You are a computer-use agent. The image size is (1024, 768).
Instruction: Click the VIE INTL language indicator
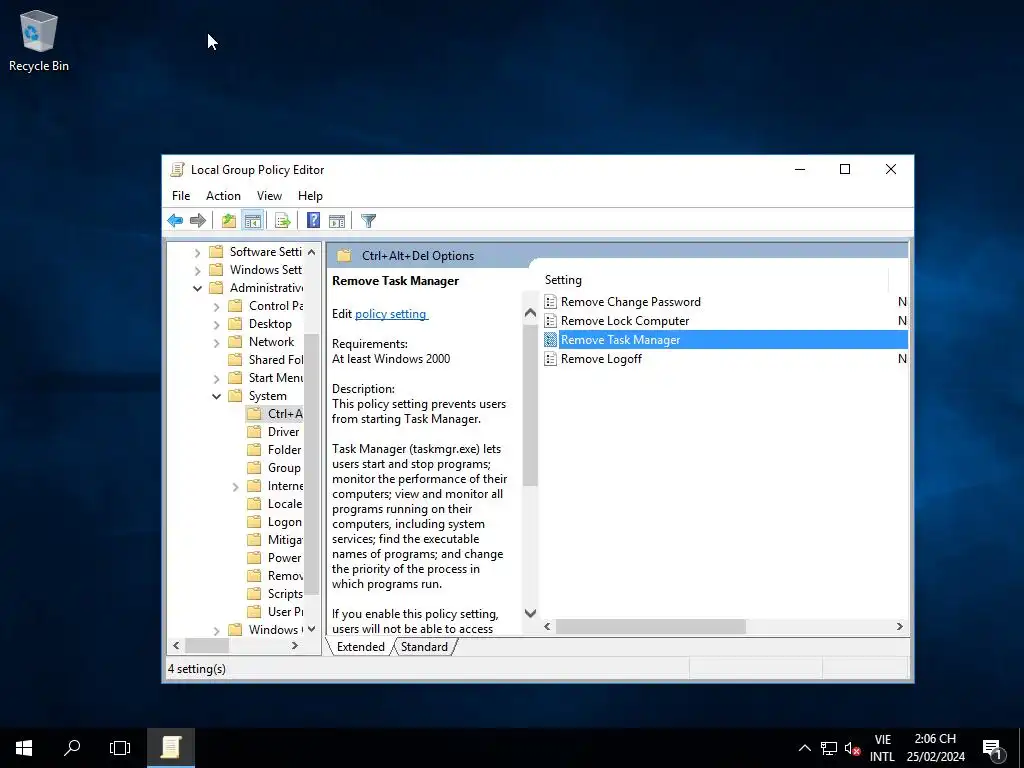[x=882, y=748]
